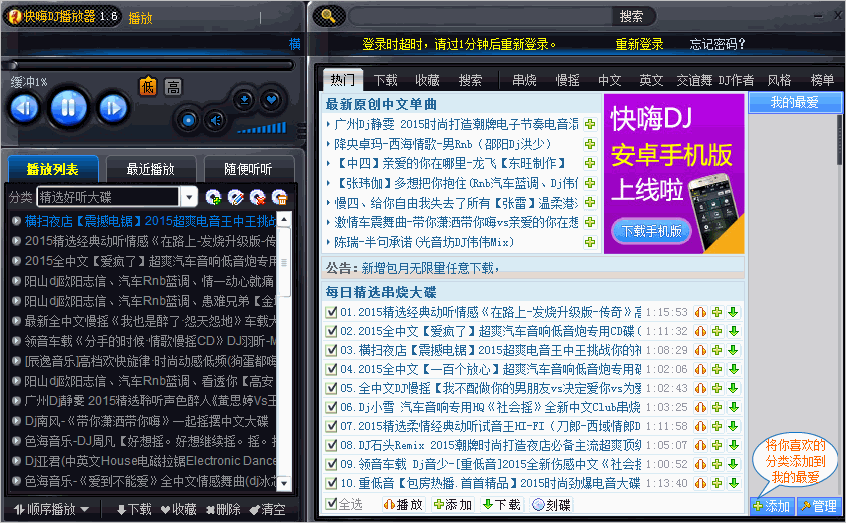846x523 pixels.
Task: Click the '下载手机版' ad button
Action: [x=652, y=232]
